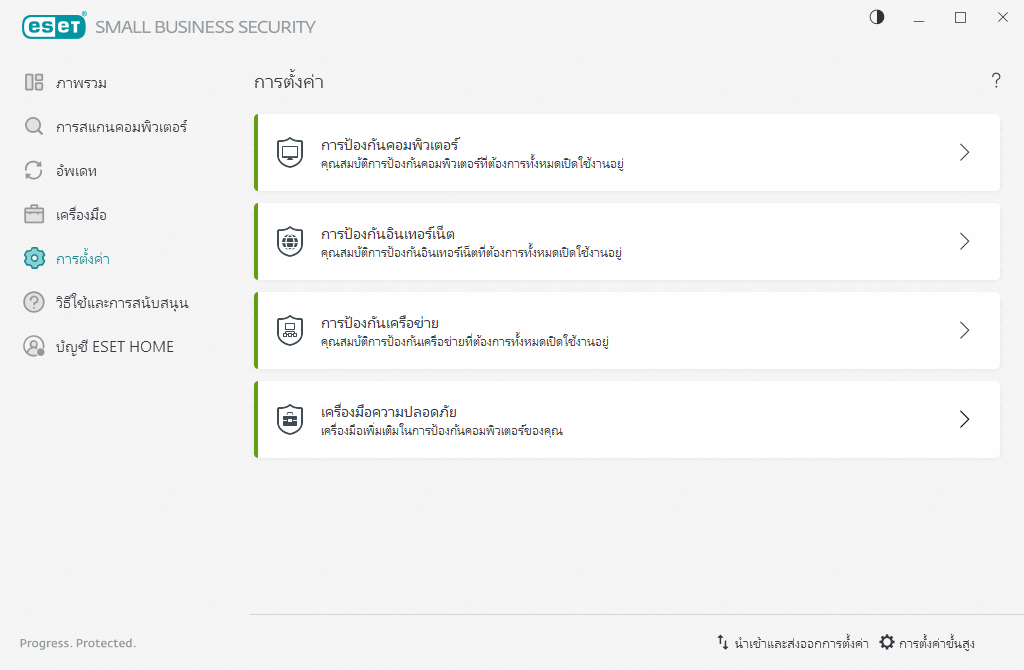
Task: Click the Tools (เครื่องมือ) briefcase icon
Action: click(x=34, y=215)
